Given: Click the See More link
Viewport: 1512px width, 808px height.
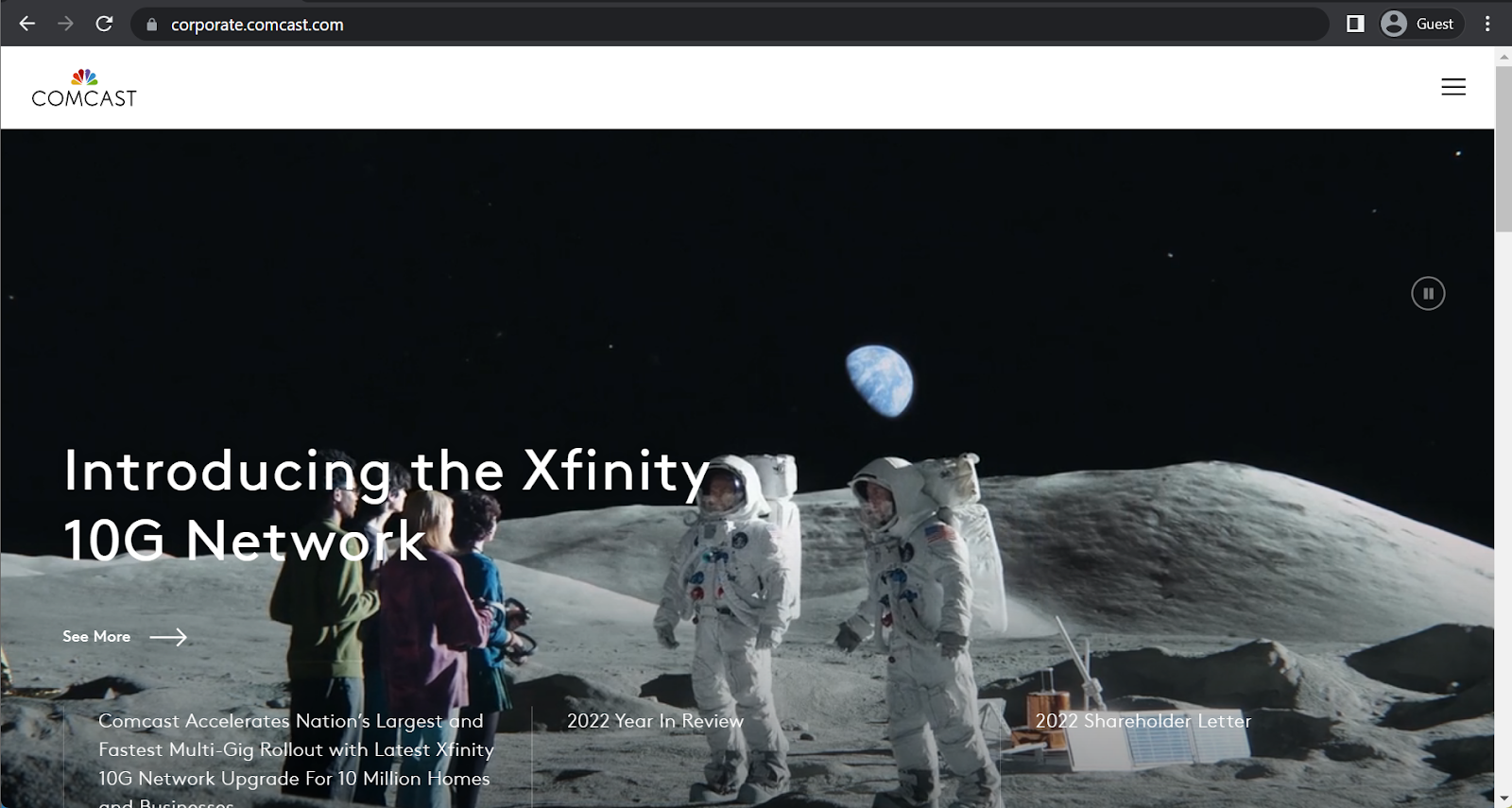Looking at the screenshot, I should 96,637.
